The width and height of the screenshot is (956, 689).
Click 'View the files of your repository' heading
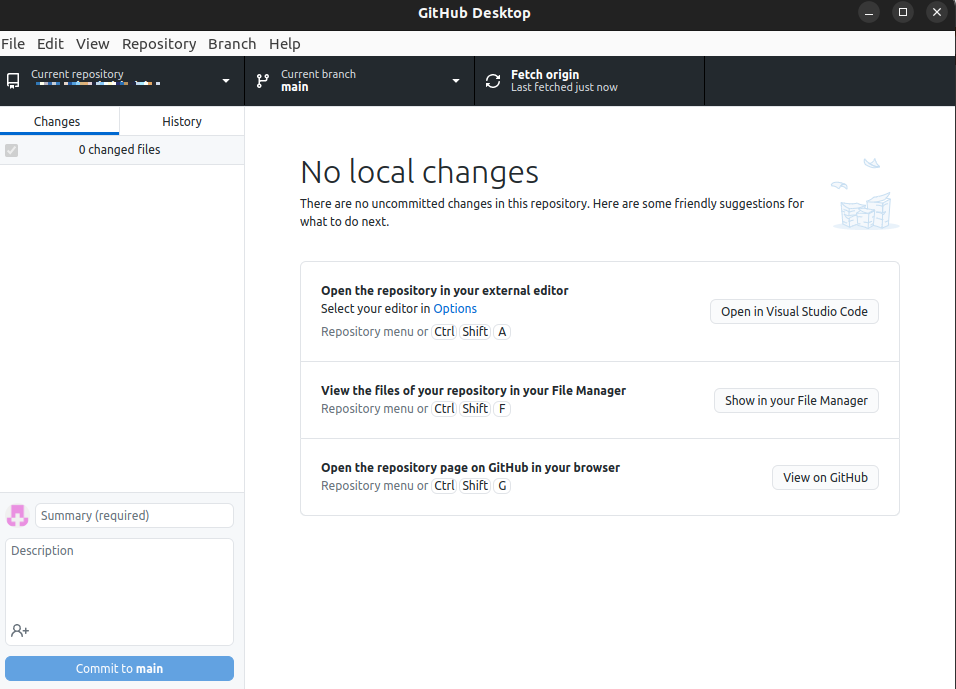[473, 390]
